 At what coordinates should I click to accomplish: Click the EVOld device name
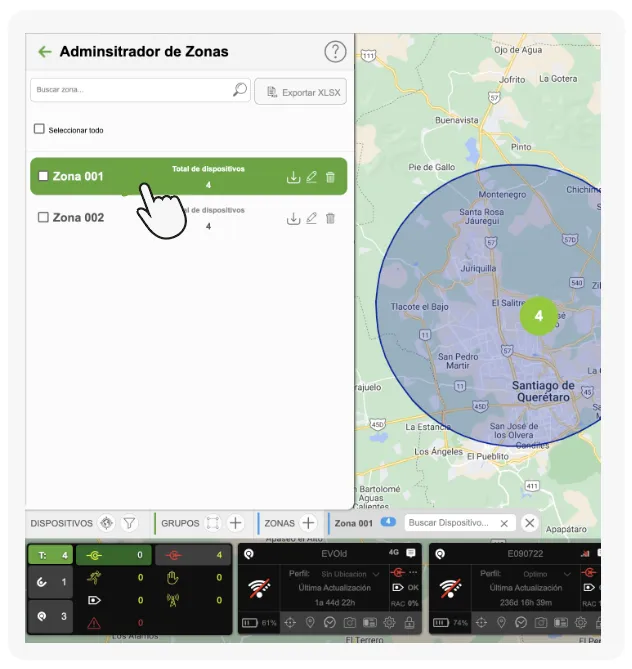[334, 553]
